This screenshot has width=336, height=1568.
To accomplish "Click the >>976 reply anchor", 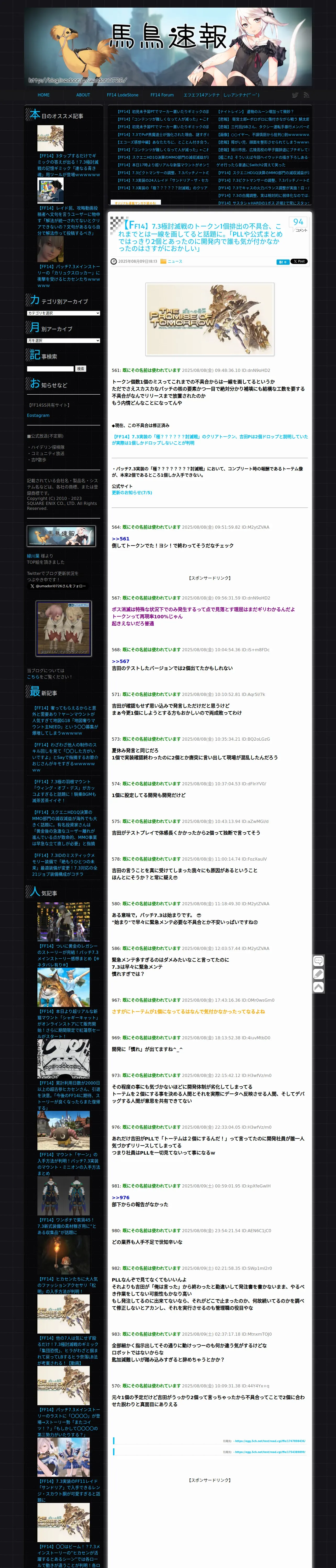I will (120, 1197).
